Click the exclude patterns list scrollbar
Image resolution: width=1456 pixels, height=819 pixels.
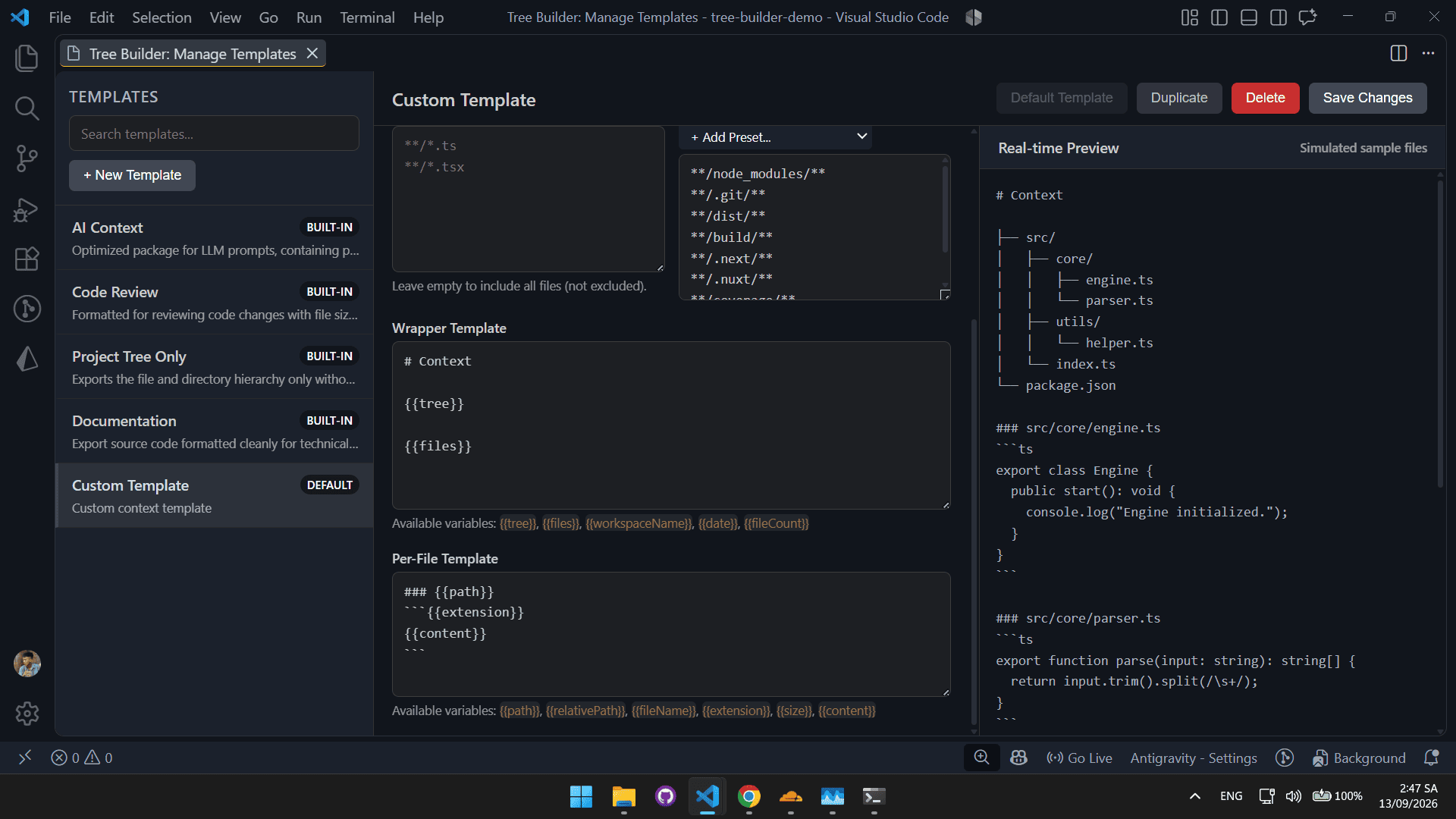tap(945, 209)
